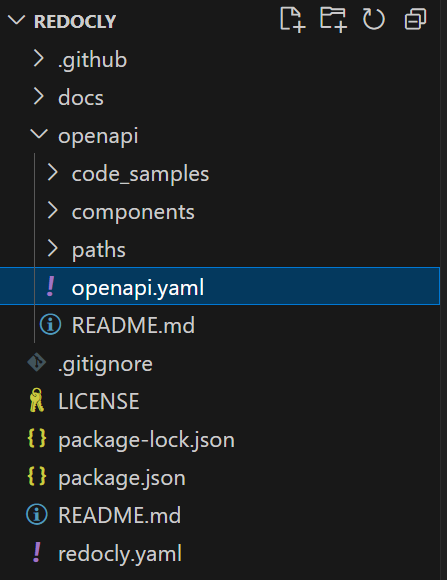Click the keys icon beside LICENSE
Image resolution: width=447 pixels, height=580 pixels.
[37, 401]
